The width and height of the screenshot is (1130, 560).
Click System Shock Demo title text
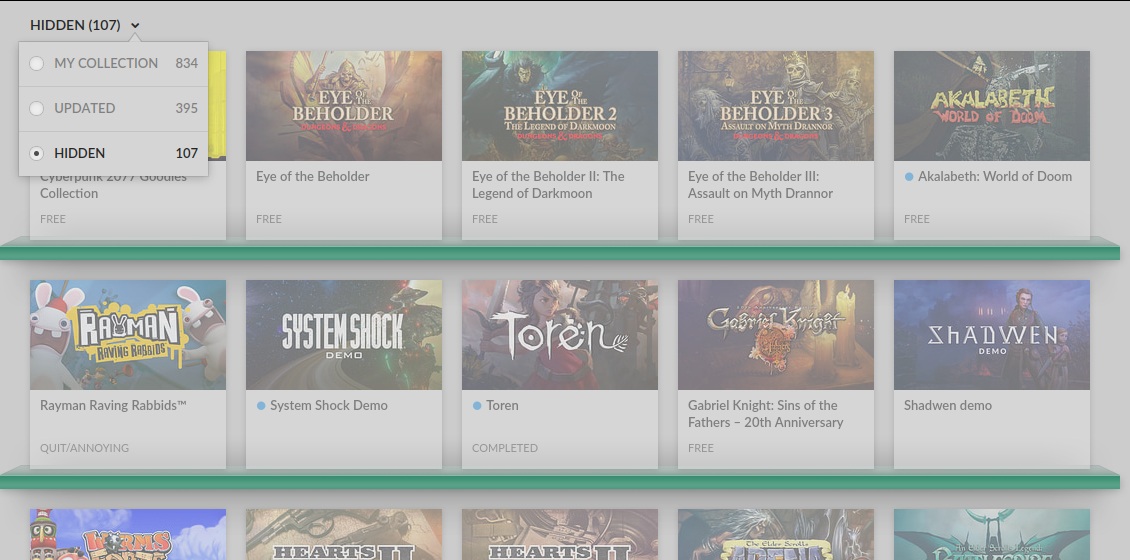[x=329, y=406]
